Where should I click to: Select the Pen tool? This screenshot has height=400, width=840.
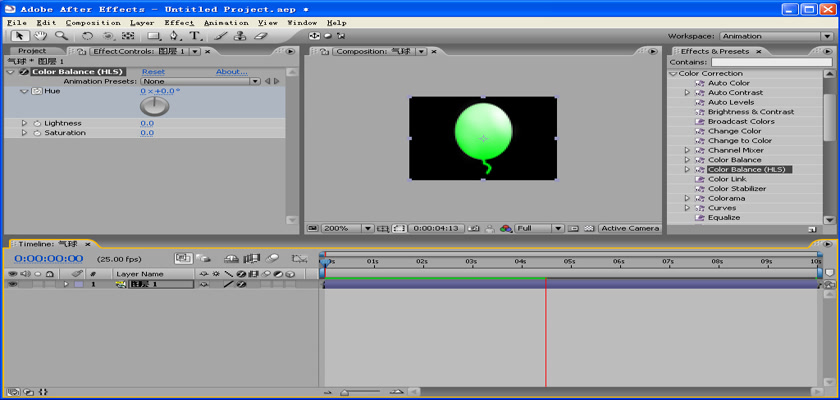(x=175, y=36)
